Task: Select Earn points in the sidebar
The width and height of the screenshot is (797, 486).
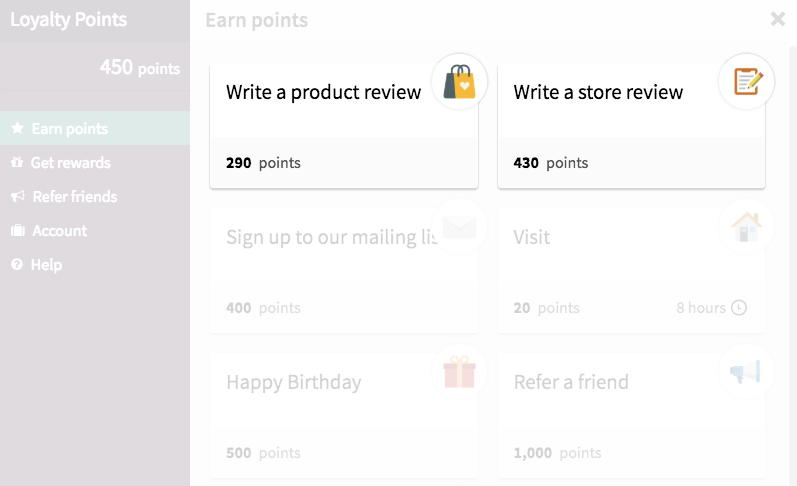Action: point(95,128)
